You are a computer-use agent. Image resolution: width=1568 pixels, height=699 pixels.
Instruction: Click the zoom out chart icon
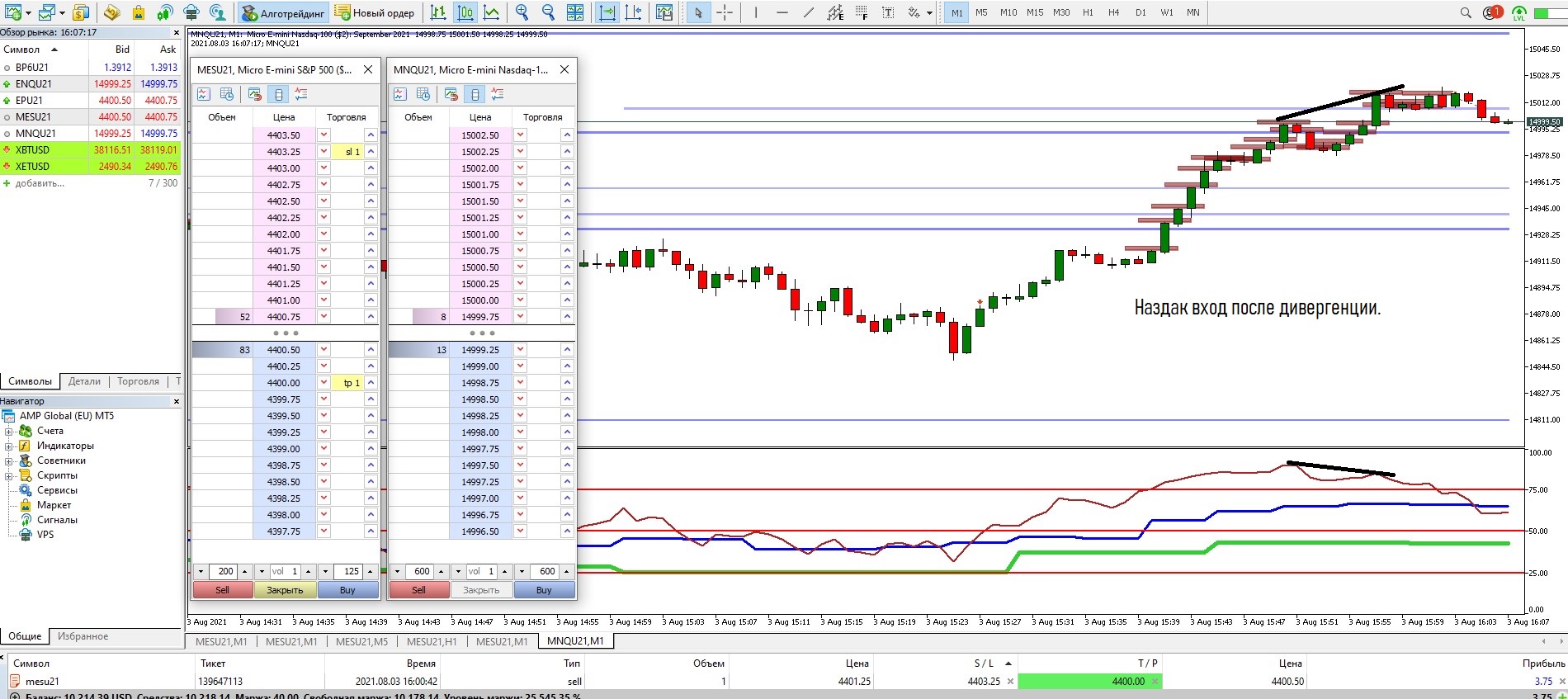(548, 12)
